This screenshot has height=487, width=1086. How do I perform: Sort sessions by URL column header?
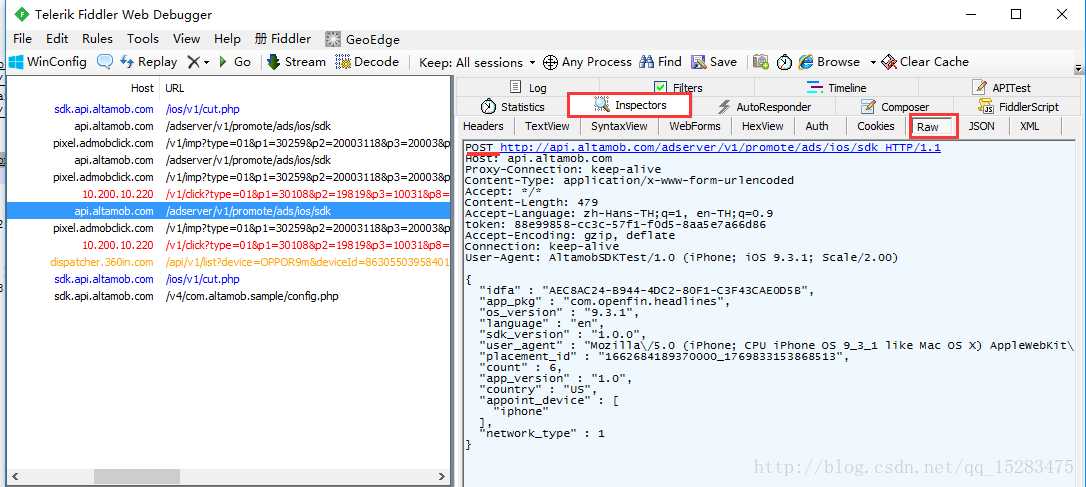[x=175, y=88]
